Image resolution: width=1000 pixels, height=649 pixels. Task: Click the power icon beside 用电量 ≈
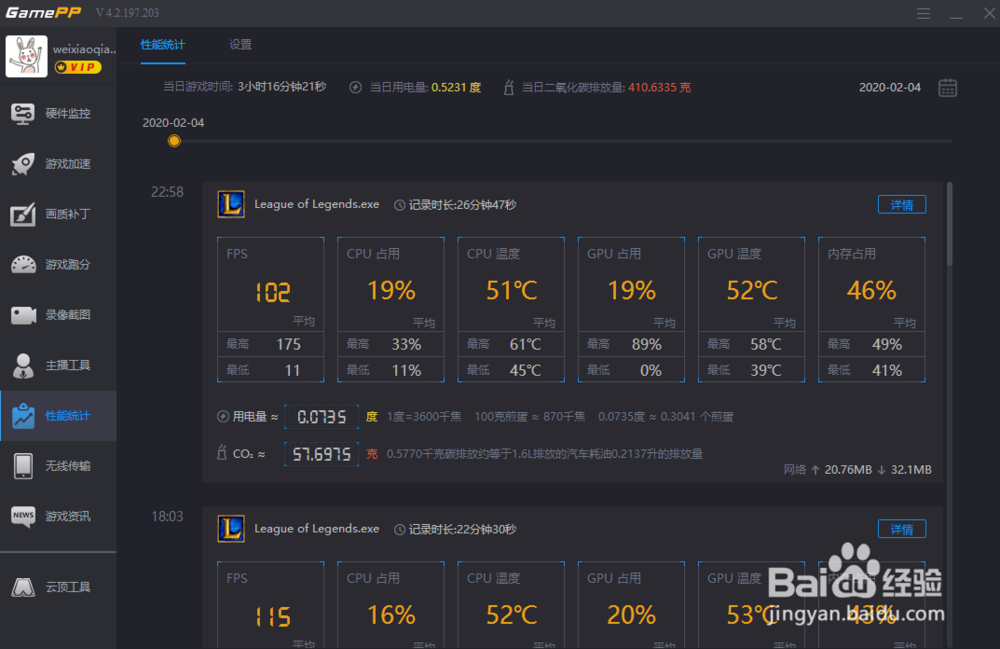point(223,416)
